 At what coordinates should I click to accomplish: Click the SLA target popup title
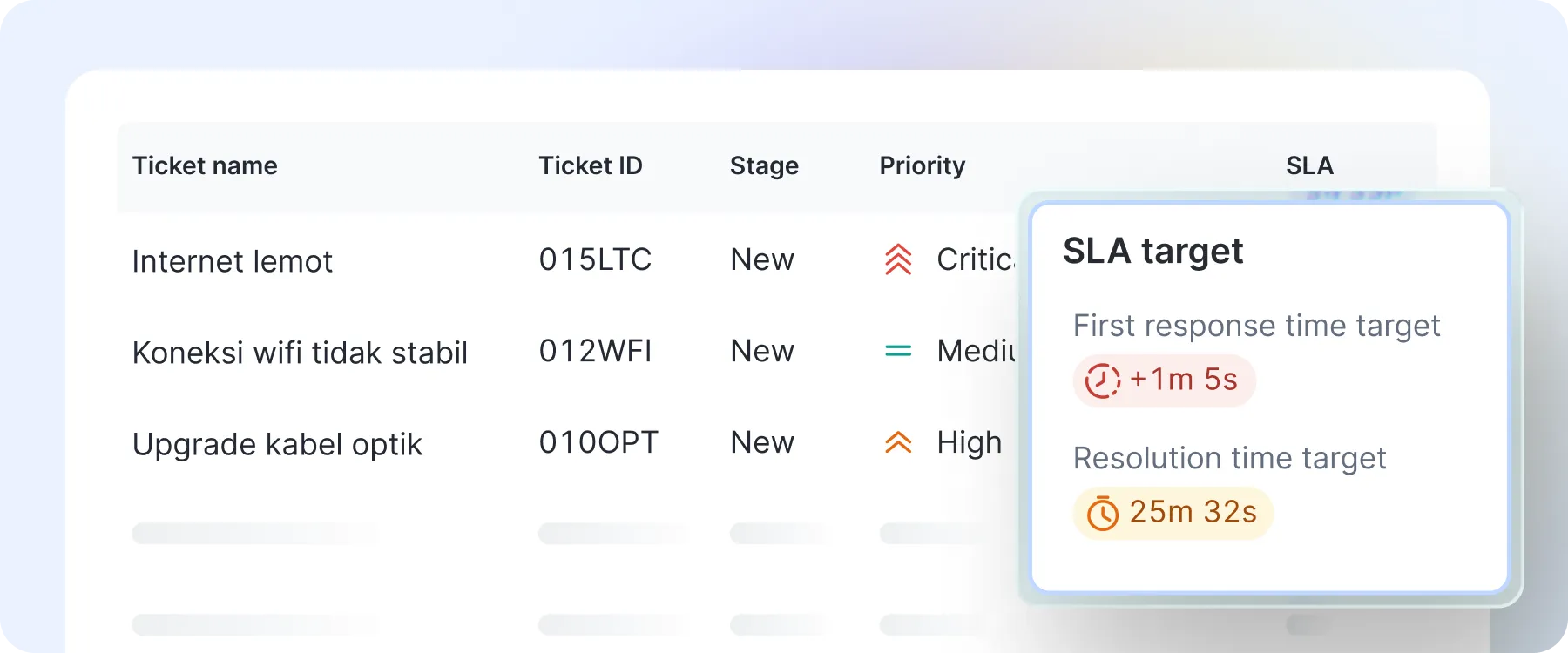1152,252
